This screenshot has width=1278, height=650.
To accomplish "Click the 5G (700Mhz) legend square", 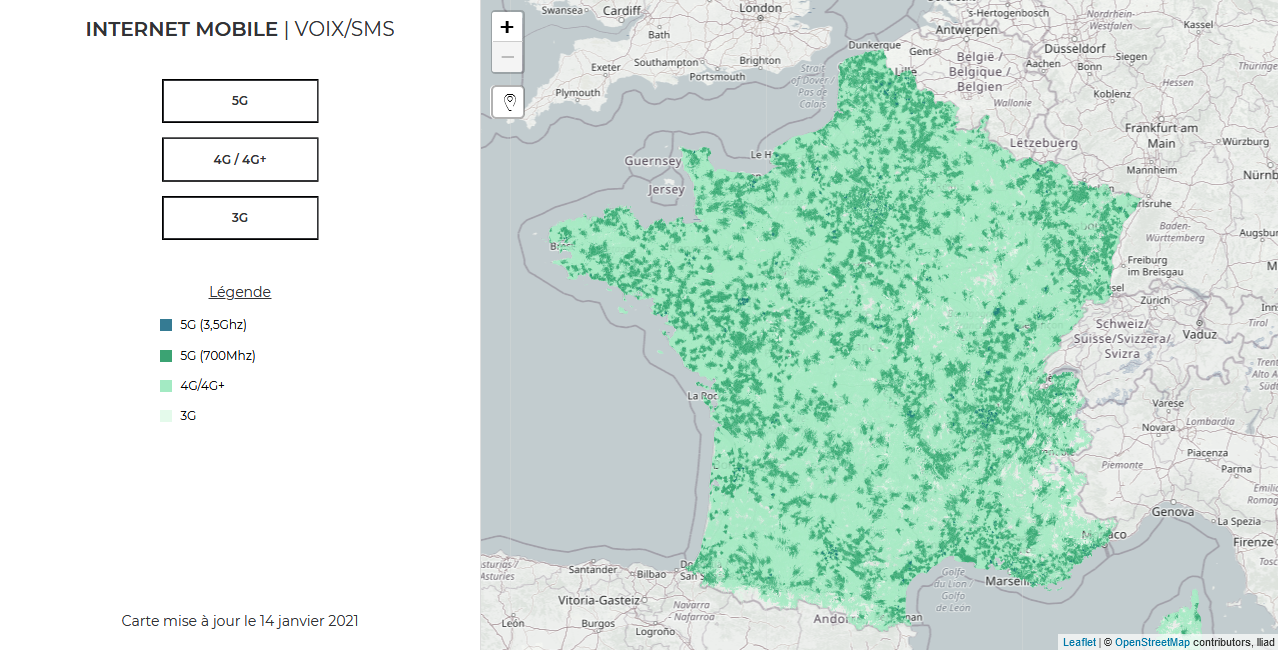I will point(166,355).
